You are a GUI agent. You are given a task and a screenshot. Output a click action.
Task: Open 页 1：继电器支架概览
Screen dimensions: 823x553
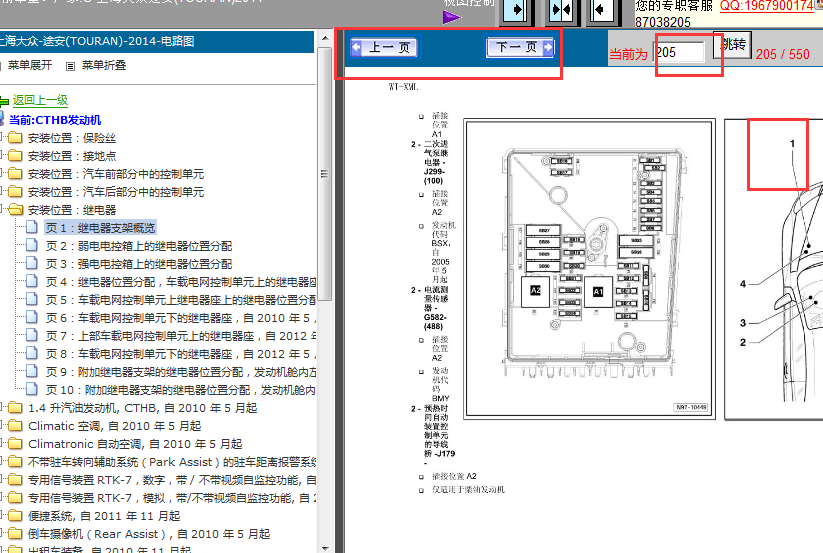(100, 228)
